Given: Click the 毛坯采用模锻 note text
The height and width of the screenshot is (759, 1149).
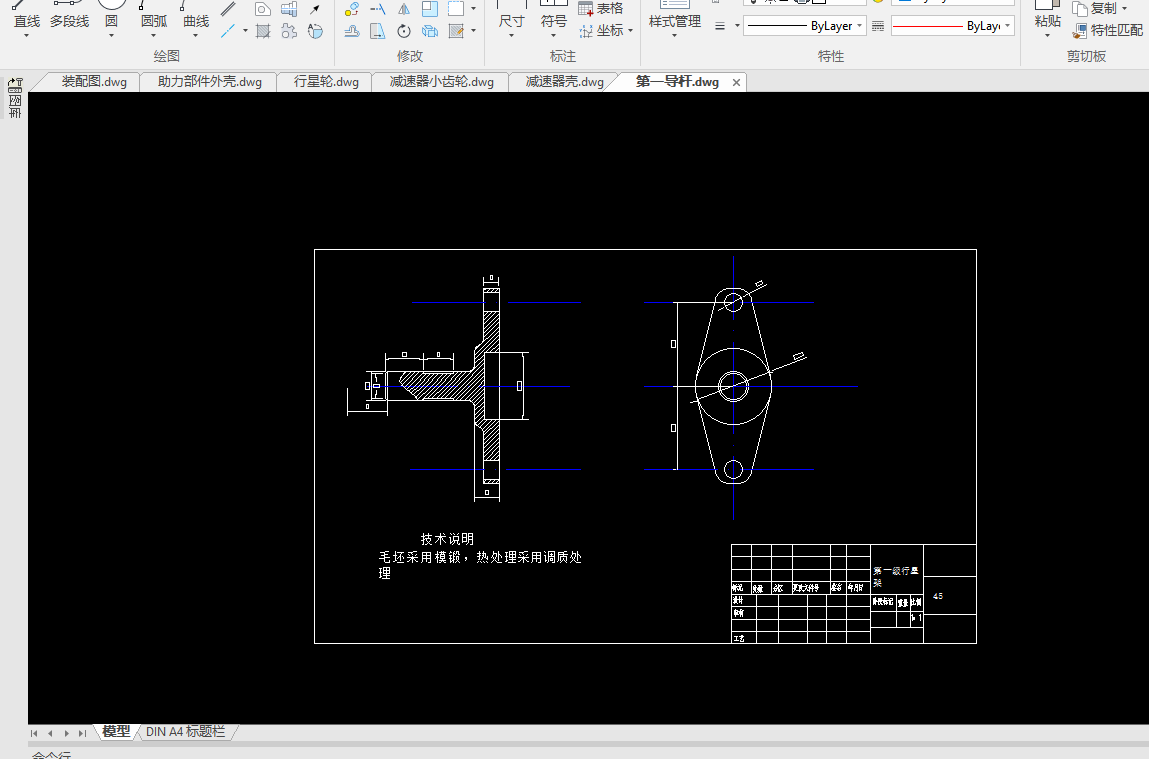Looking at the screenshot, I should click(420, 558).
